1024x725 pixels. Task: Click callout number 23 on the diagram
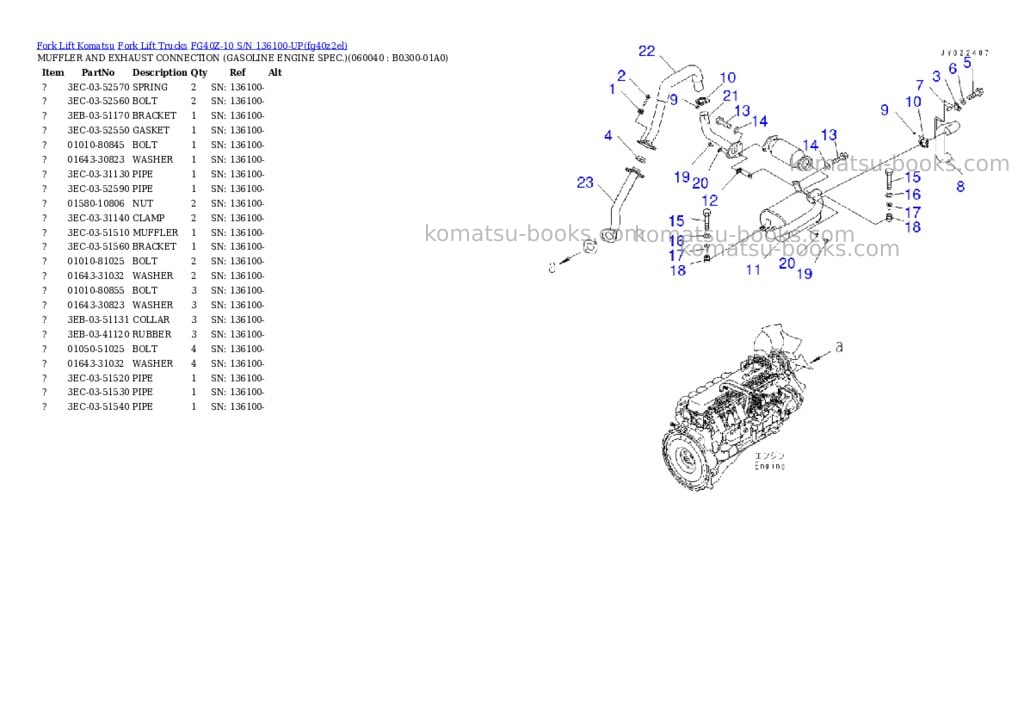[x=585, y=182]
